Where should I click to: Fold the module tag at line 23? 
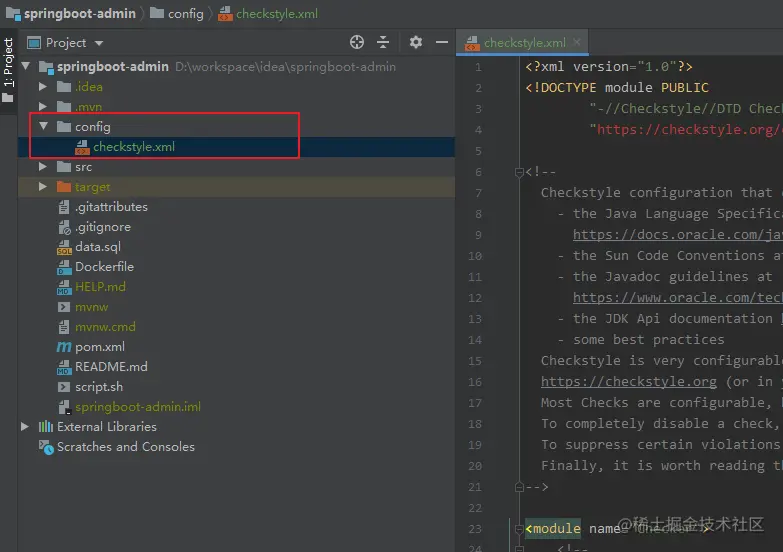(x=519, y=529)
